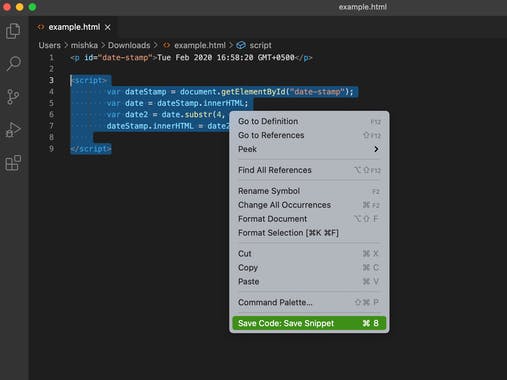Click getElementById in line 4
Viewport: 507px width, 380px height.
[253, 92]
